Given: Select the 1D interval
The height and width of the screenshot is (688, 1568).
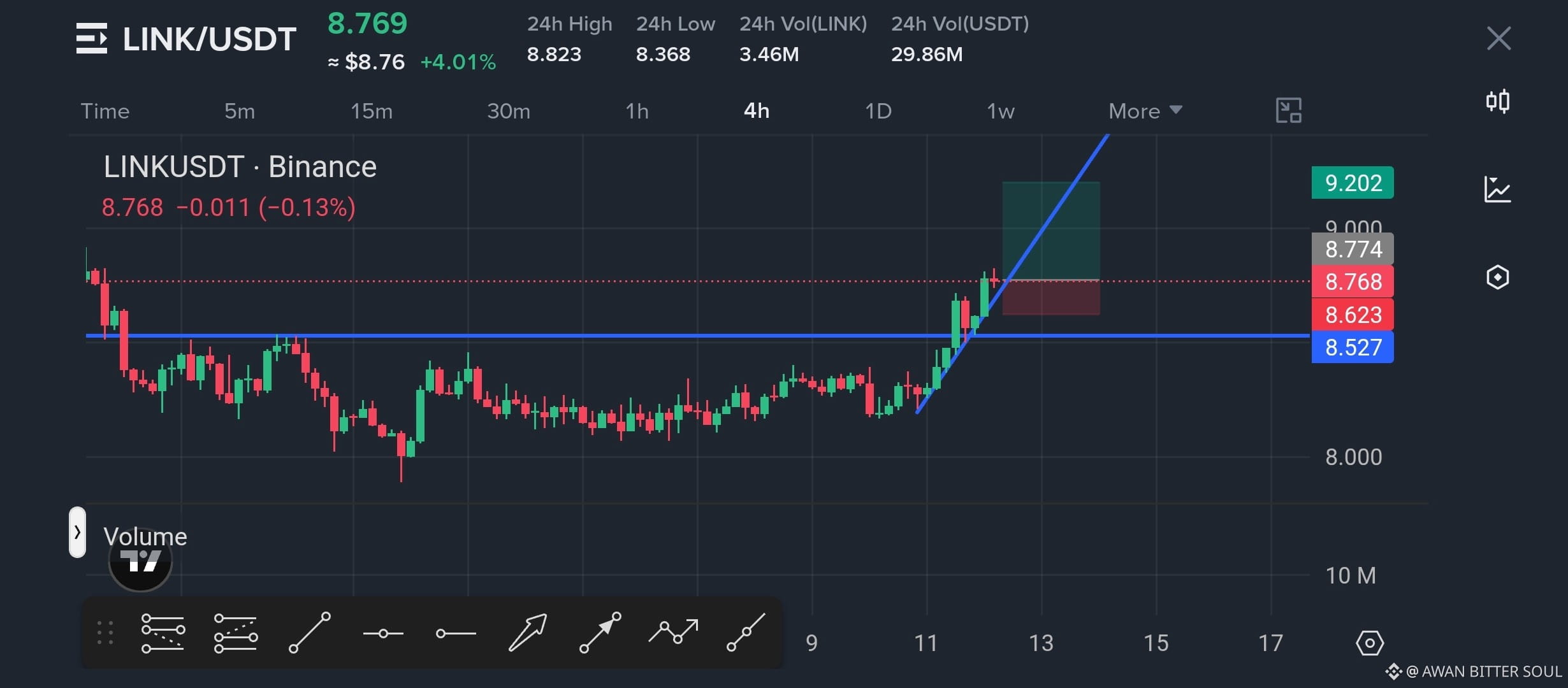Looking at the screenshot, I should (x=878, y=111).
